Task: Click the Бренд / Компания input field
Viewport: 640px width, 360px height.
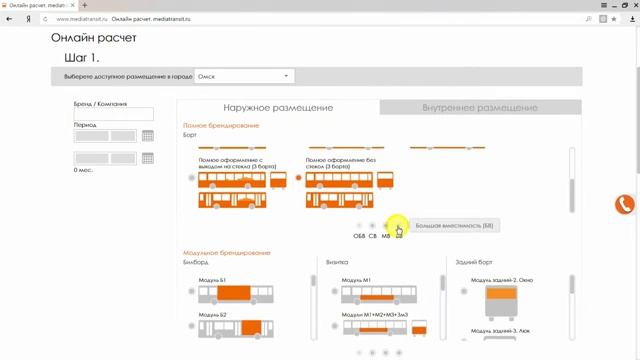Action: 114,114
